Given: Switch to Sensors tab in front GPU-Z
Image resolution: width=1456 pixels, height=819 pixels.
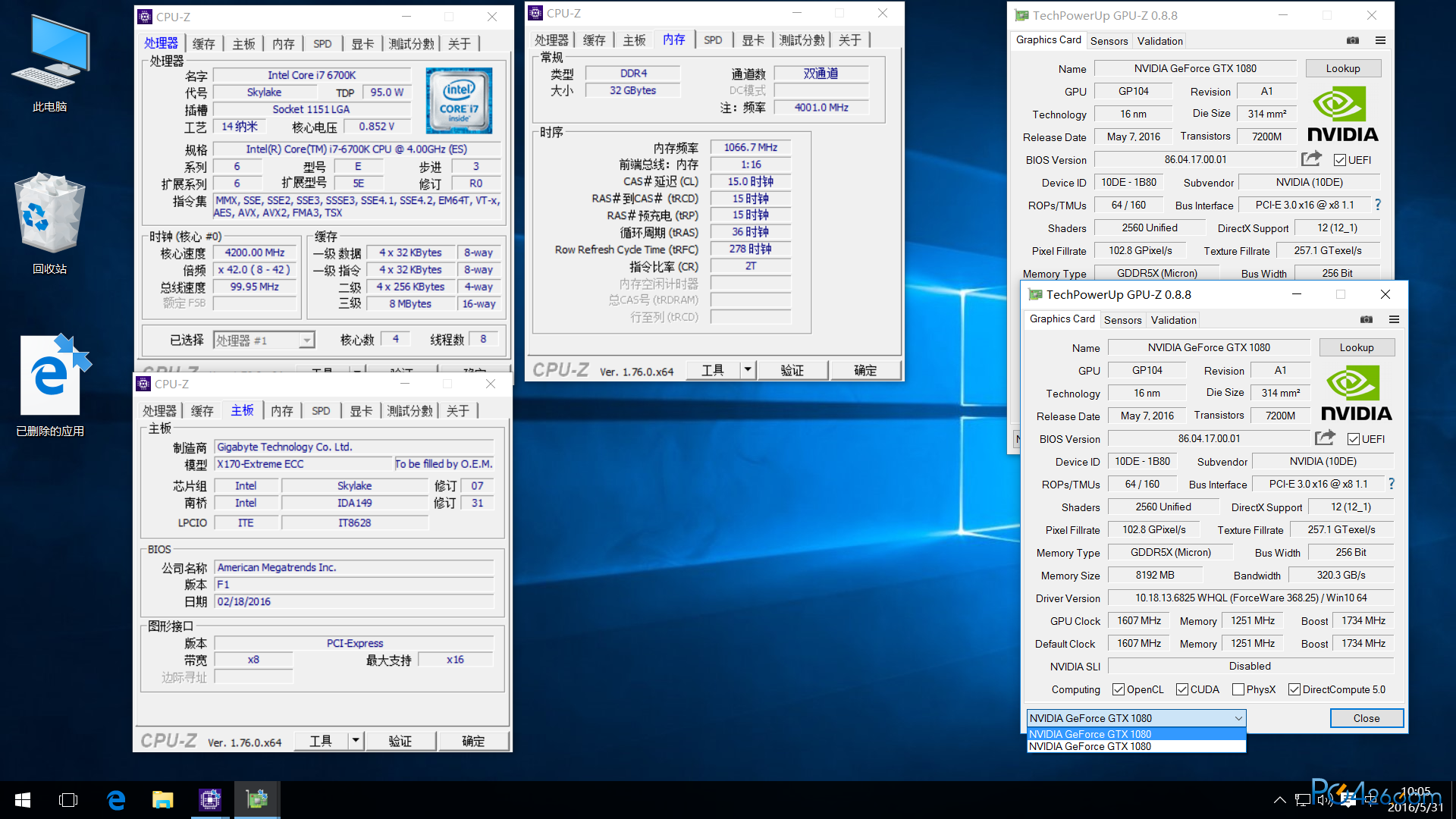Looking at the screenshot, I should tap(1122, 320).
